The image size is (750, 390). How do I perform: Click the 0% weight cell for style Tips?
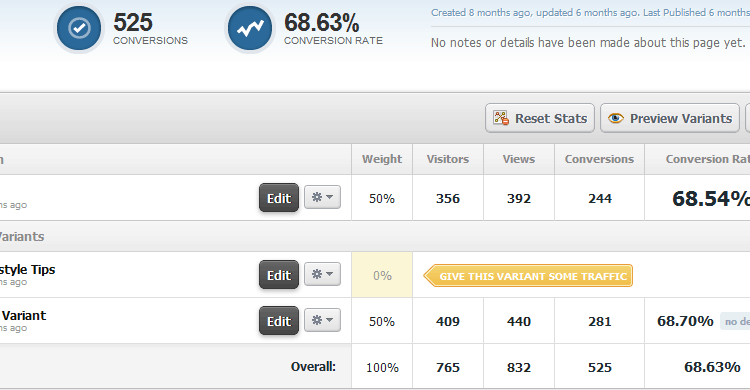click(382, 275)
